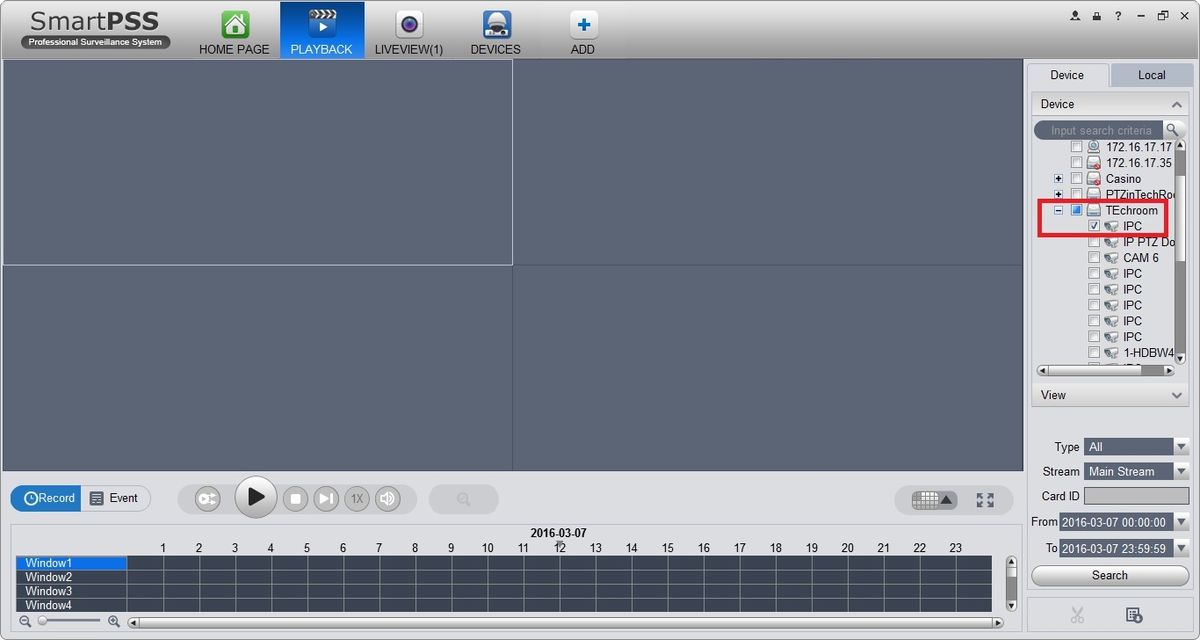Open the To date-time dropdown arrow
This screenshot has width=1200, height=640.
[1181, 548]
